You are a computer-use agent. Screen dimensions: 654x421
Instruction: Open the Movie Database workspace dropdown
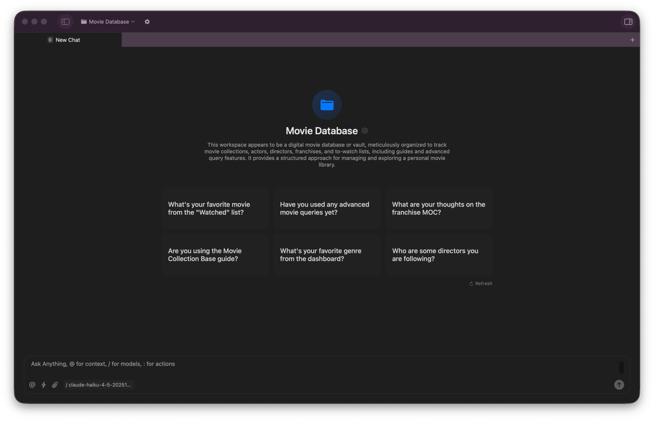[108, 22]
